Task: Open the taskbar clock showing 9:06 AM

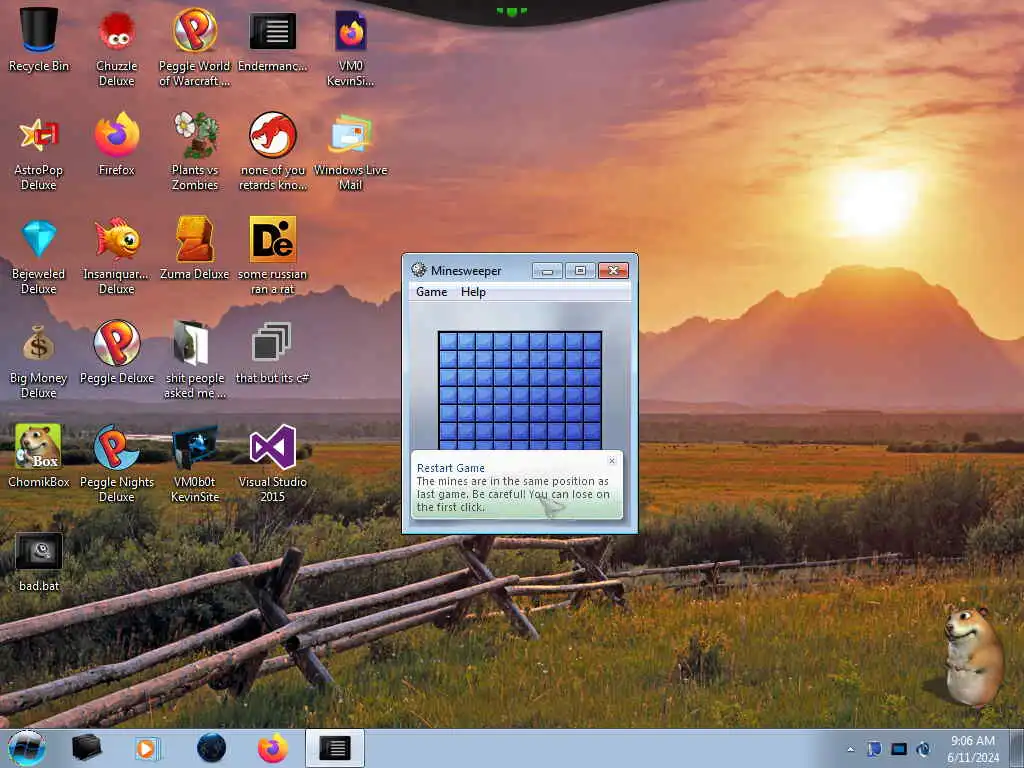Action: [x=972, y=748]
